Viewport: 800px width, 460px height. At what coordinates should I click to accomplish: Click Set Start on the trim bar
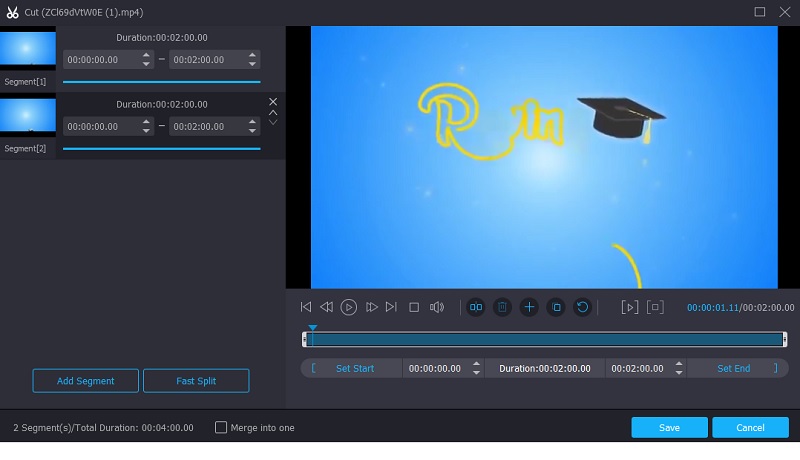tap(354, 368)
